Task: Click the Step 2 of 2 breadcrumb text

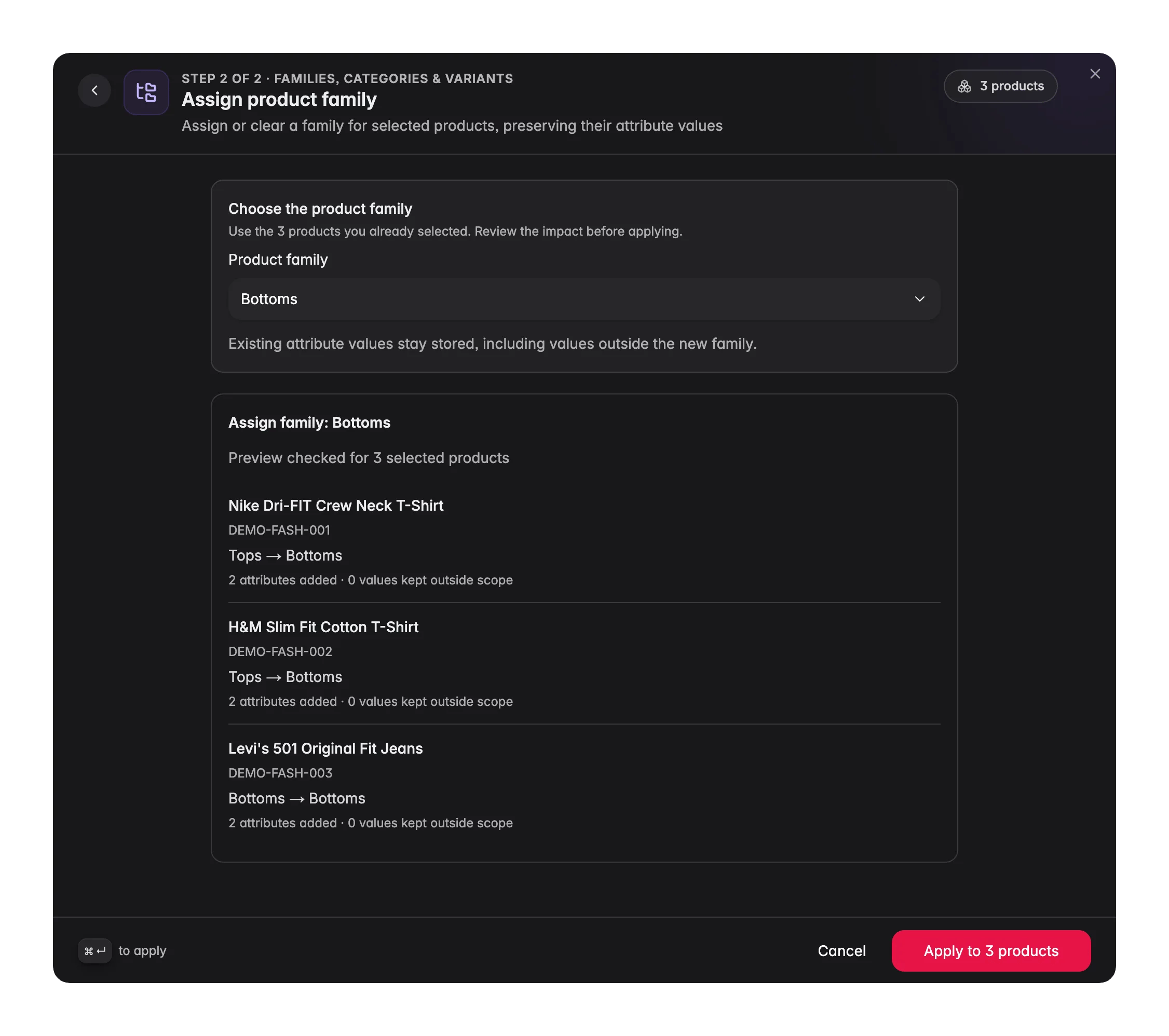Action: pos(221,79)
